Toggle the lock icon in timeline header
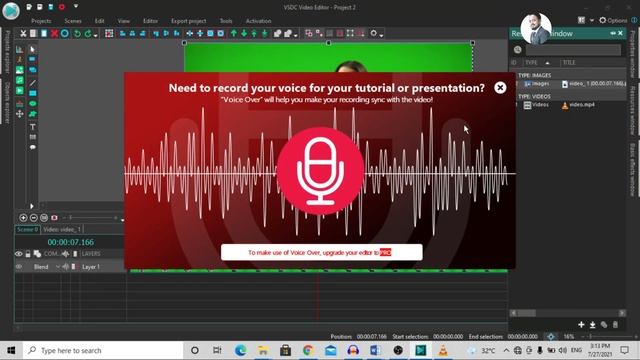The image size is (640, 360). tap(28, 254)
